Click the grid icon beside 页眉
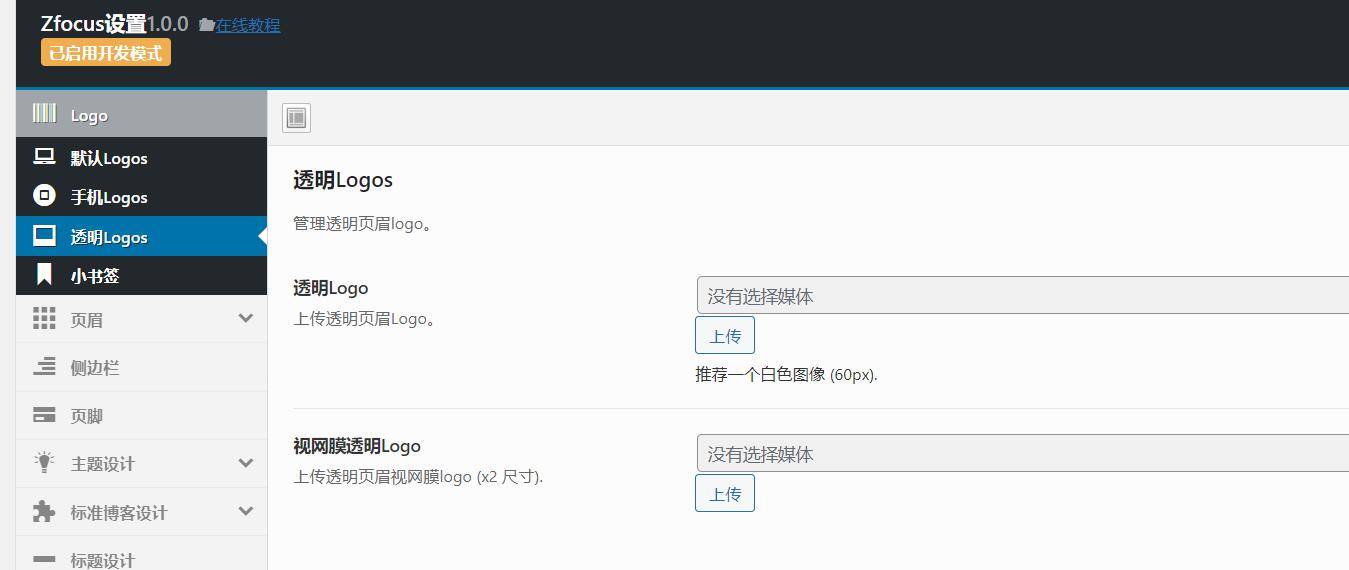 click(x=44, y=319)
